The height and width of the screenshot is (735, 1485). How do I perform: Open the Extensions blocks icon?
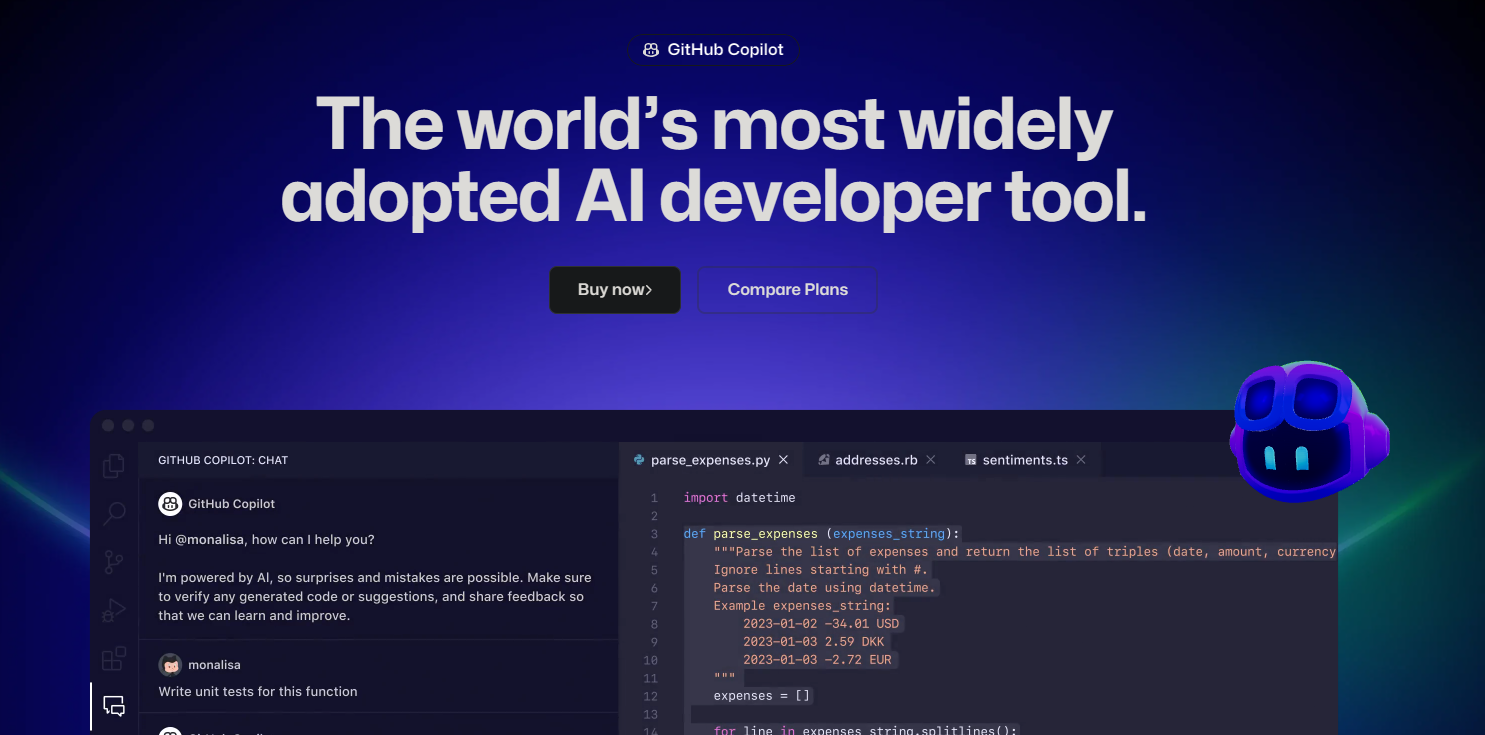[114, 658]
